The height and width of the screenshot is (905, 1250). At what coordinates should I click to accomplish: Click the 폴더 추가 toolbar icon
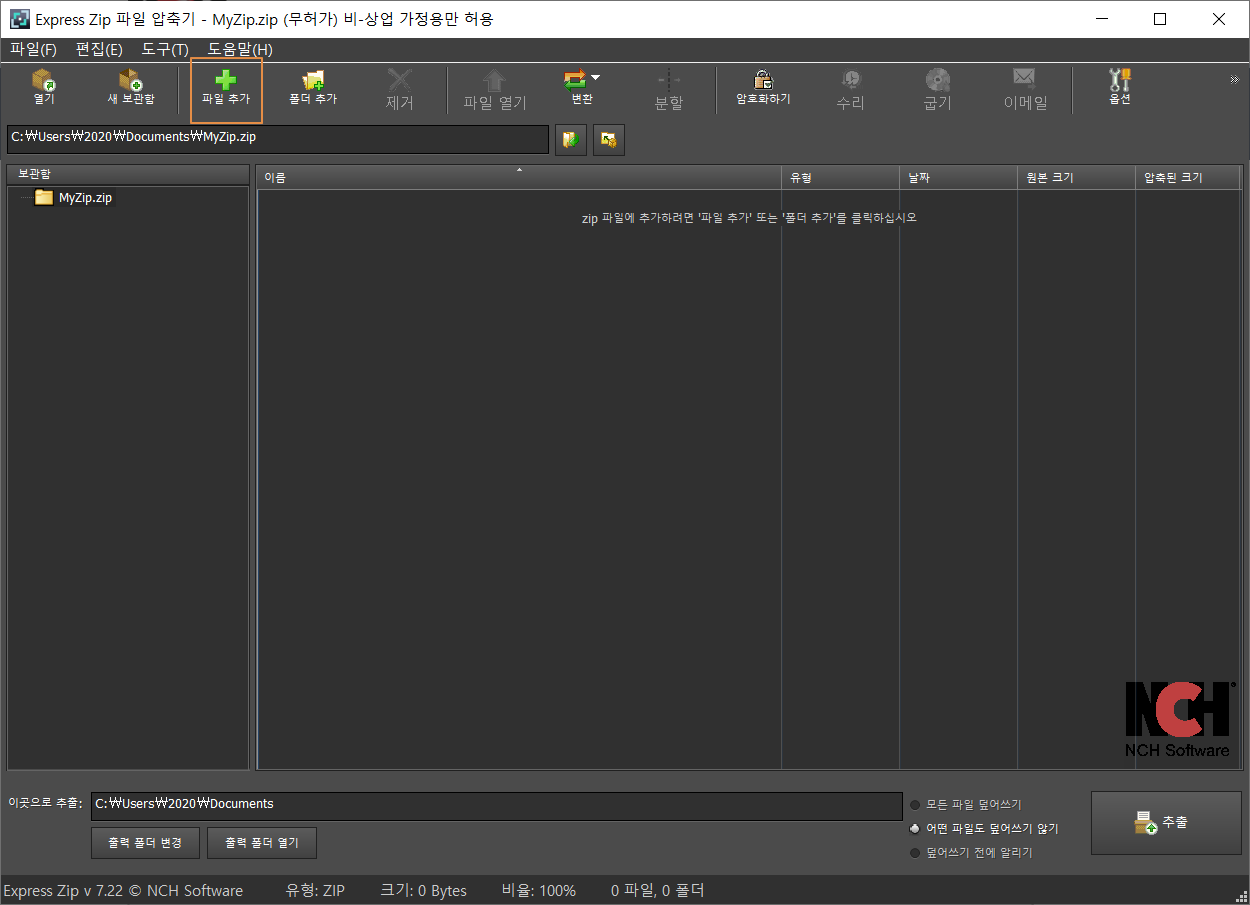[313, 81]
